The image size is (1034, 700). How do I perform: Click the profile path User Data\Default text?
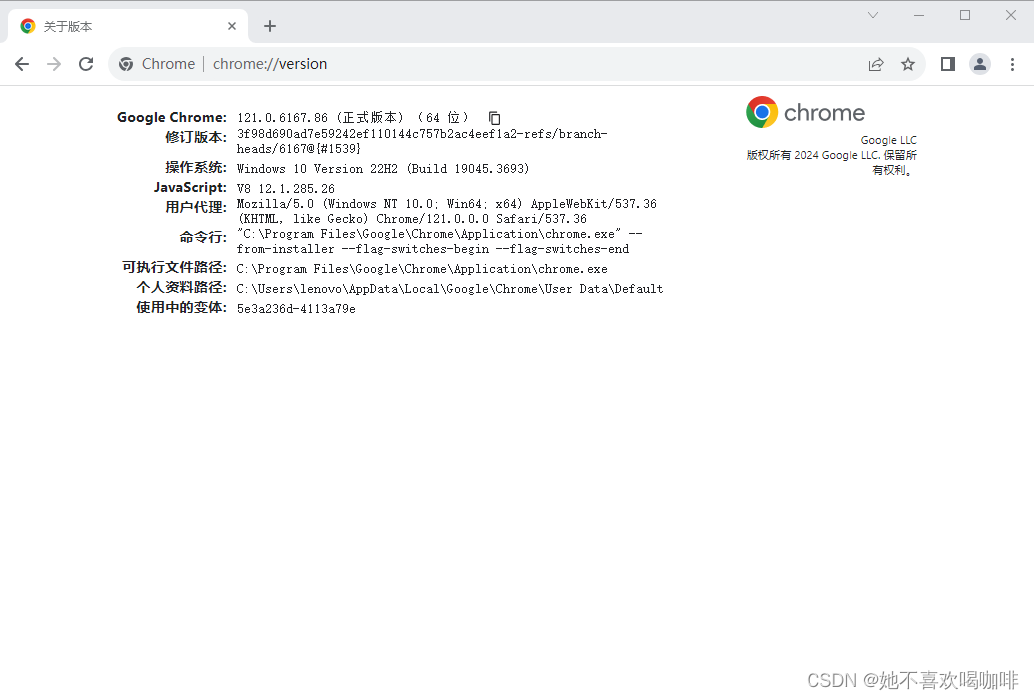tap(450, 289)
